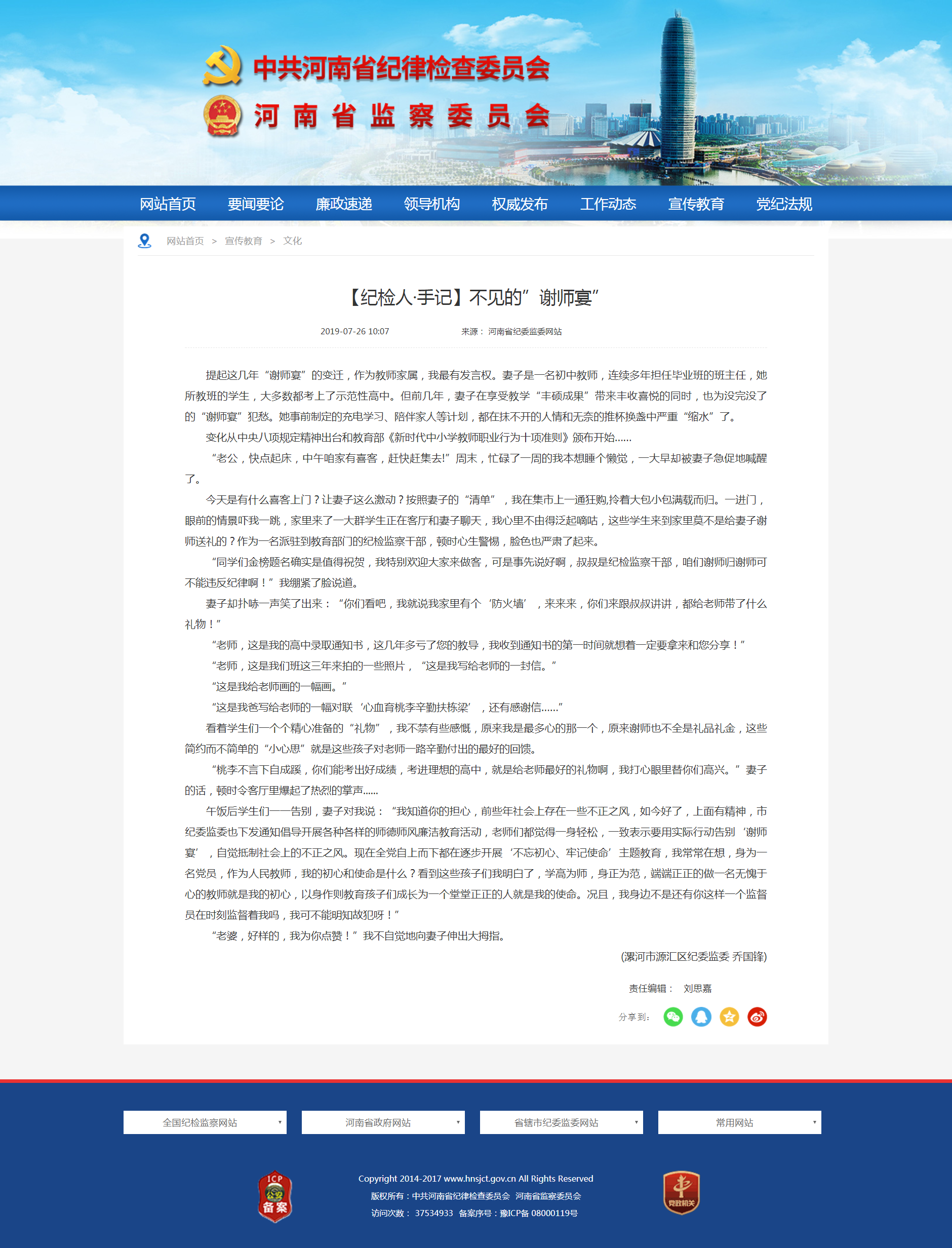Click the national emblem logo
This screenshot has width=952, height=1248.
[x=222, y=116]
